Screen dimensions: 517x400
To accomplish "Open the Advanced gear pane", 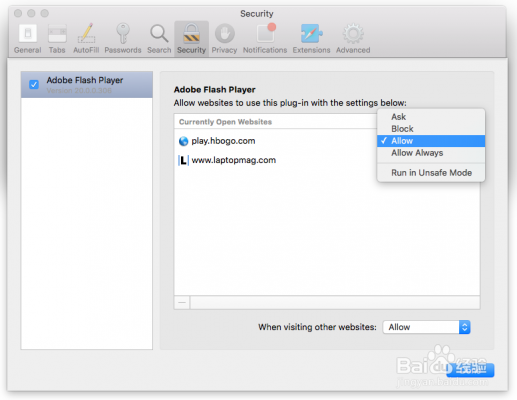I will (353, 39).
